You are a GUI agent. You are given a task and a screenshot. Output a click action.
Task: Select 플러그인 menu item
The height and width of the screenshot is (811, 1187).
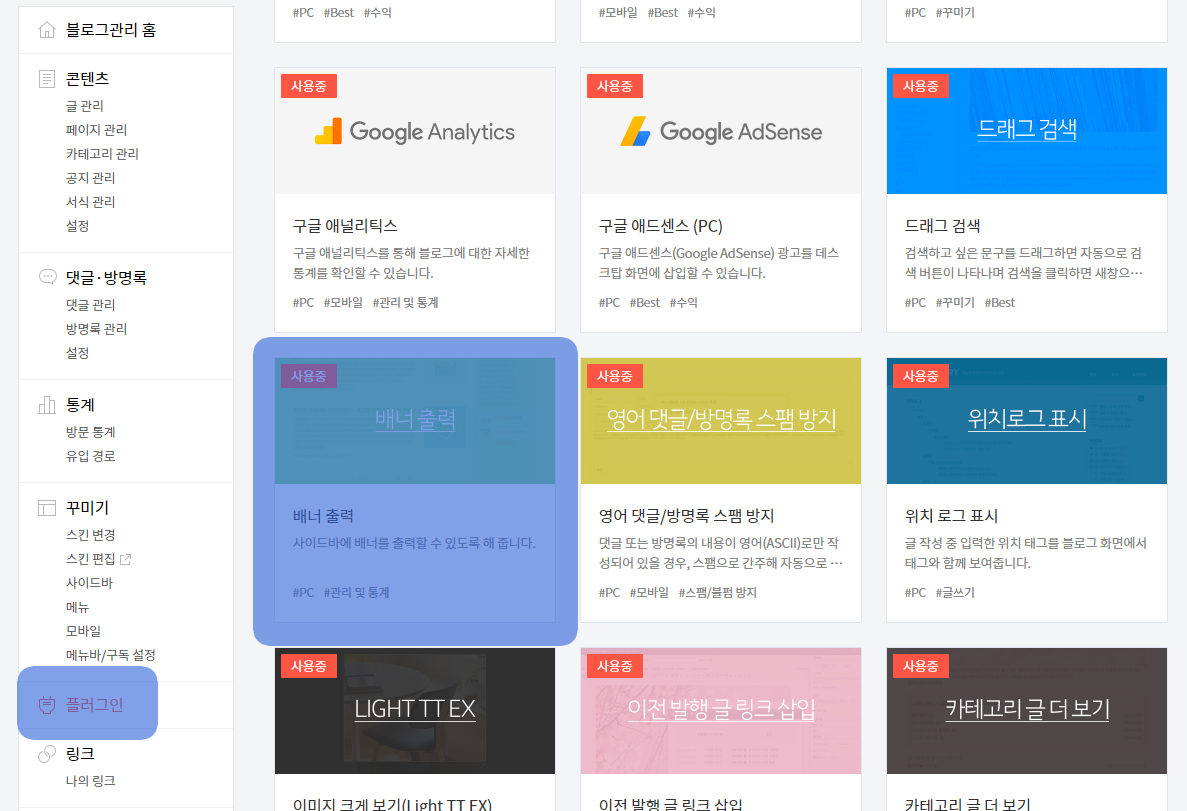pyautogui.click(x=95, y=705)
